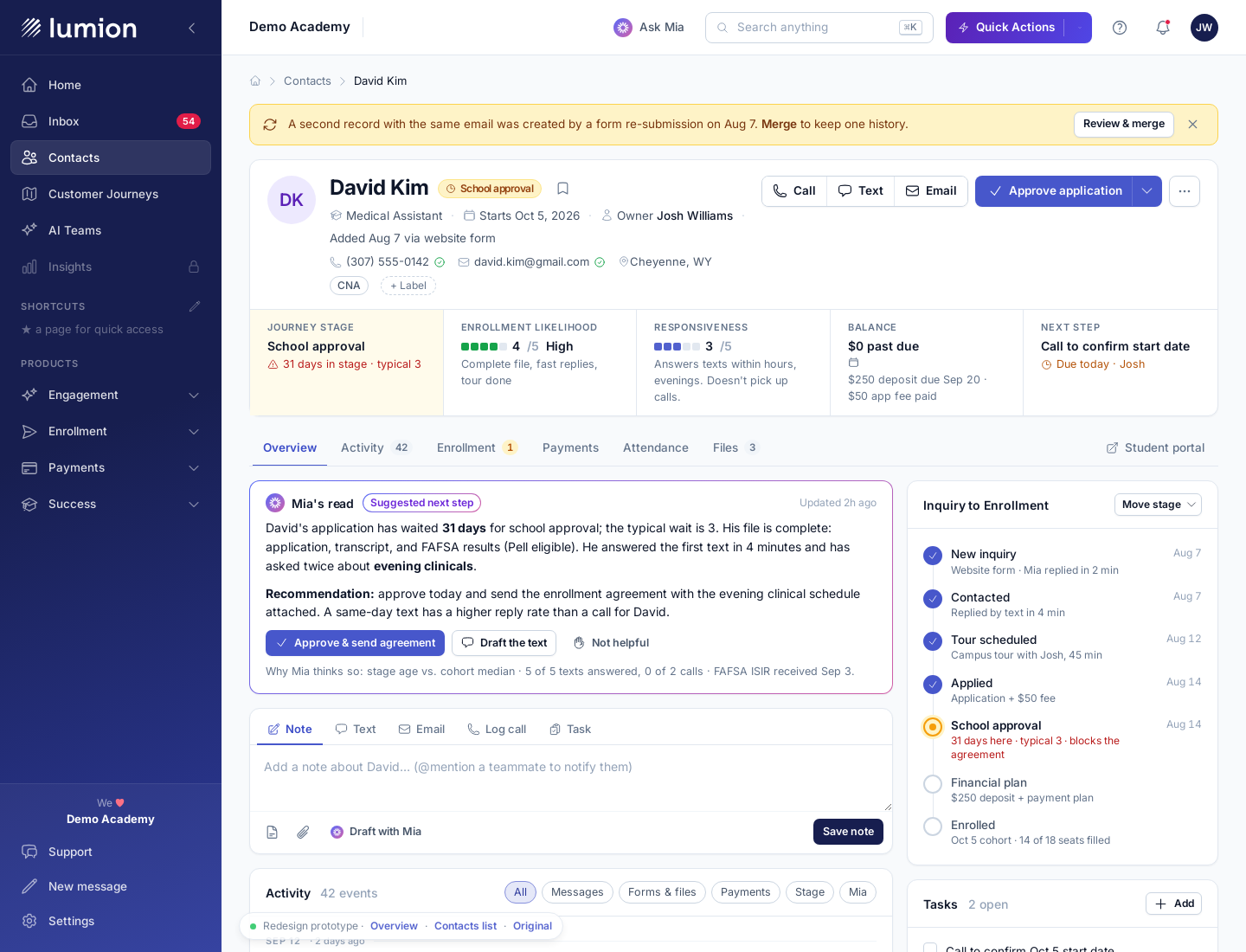
Task: Save the note
Action: 848,832
